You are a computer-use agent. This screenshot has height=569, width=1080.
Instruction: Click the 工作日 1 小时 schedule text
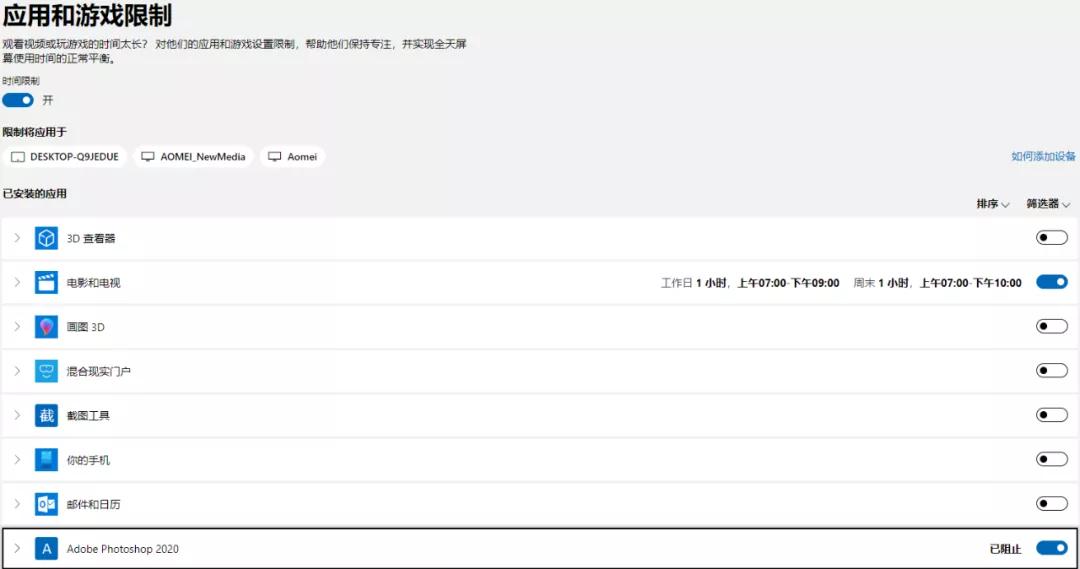coord(750,283)
